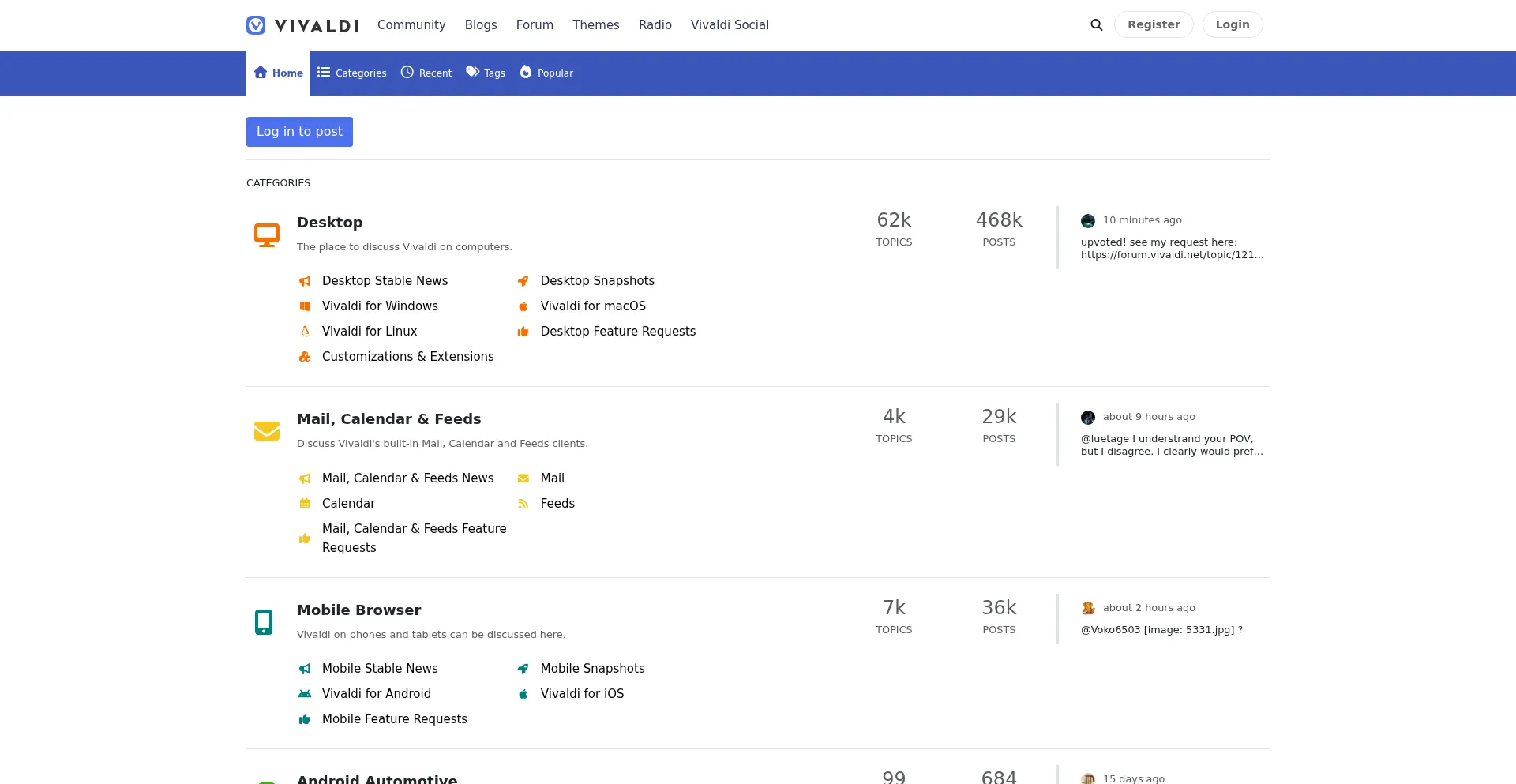Open the Vivaldi for Windows subcategory
The width and height of the screenshot is (1516, 784).
point(380,306)
